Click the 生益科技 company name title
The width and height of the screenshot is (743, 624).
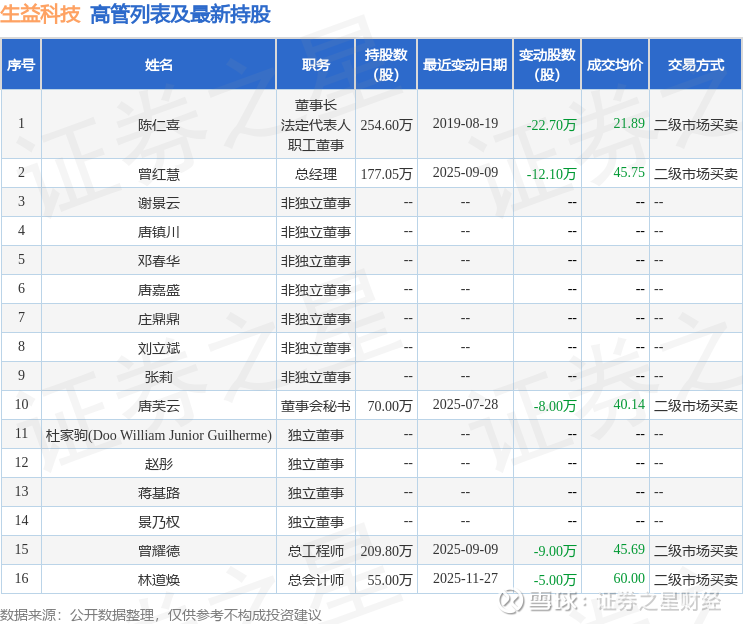click(40, 15)
